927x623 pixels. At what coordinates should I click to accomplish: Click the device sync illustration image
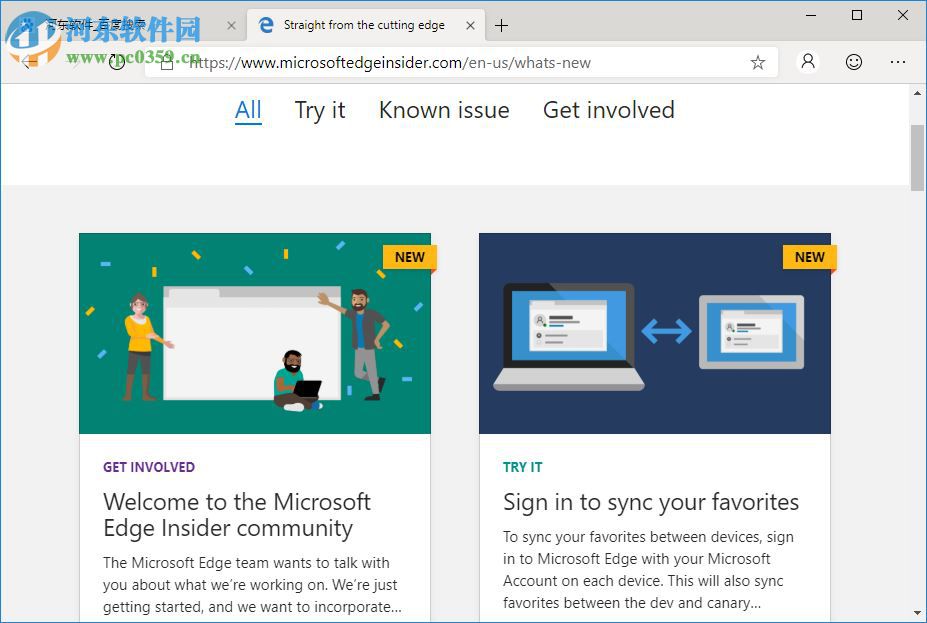pos(654,333)
